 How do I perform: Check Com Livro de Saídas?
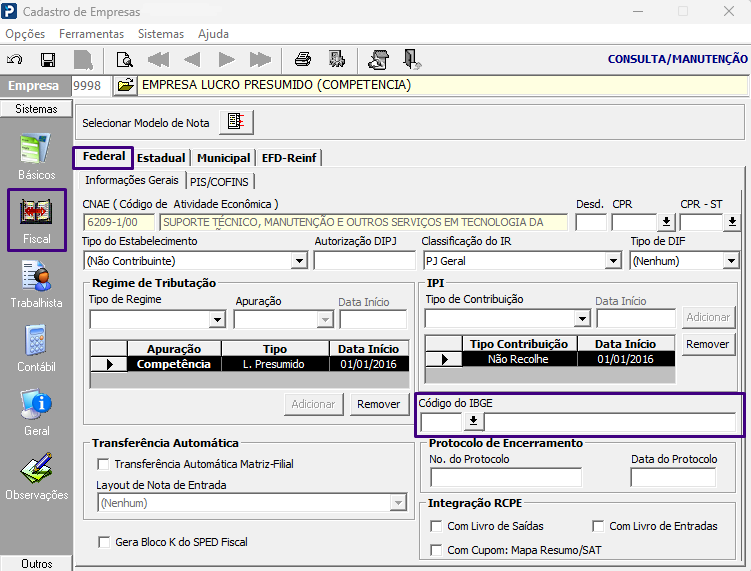[436, 526]
